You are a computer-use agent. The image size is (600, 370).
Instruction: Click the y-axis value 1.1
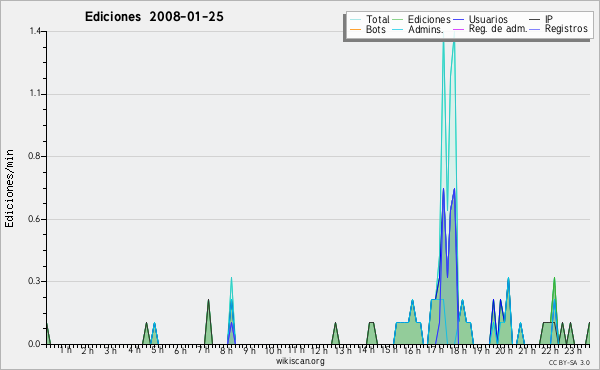(x=35, y=94)
